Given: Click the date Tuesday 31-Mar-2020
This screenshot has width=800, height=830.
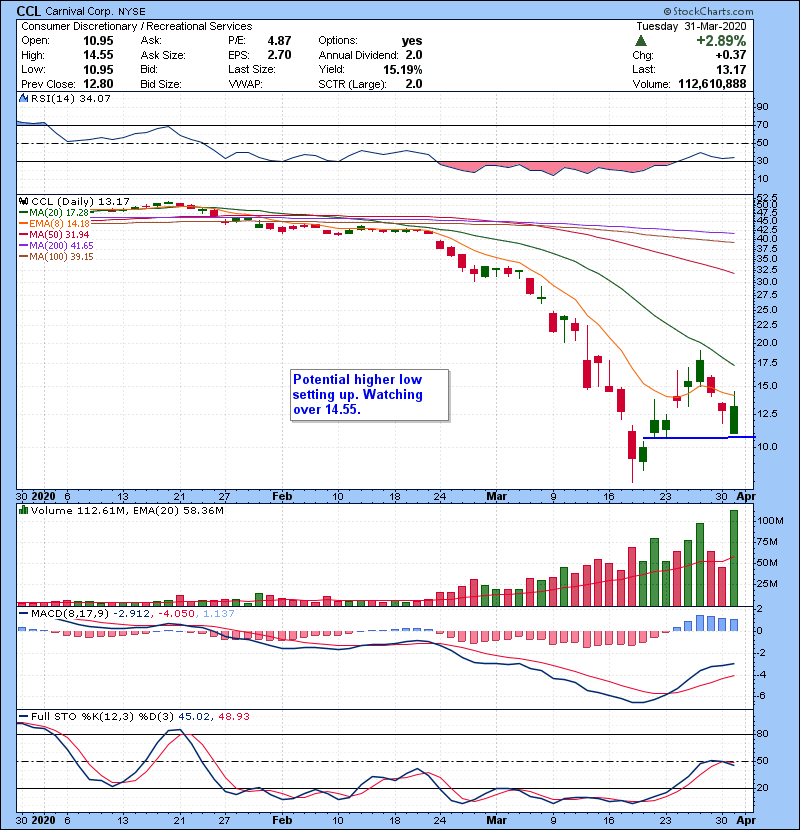Looking at the screenshot, I should click(691, 26).
